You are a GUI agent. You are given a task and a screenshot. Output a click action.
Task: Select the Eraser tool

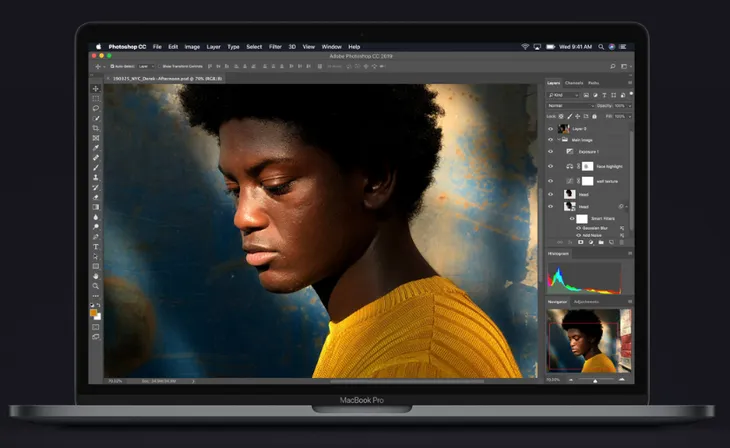96,197
